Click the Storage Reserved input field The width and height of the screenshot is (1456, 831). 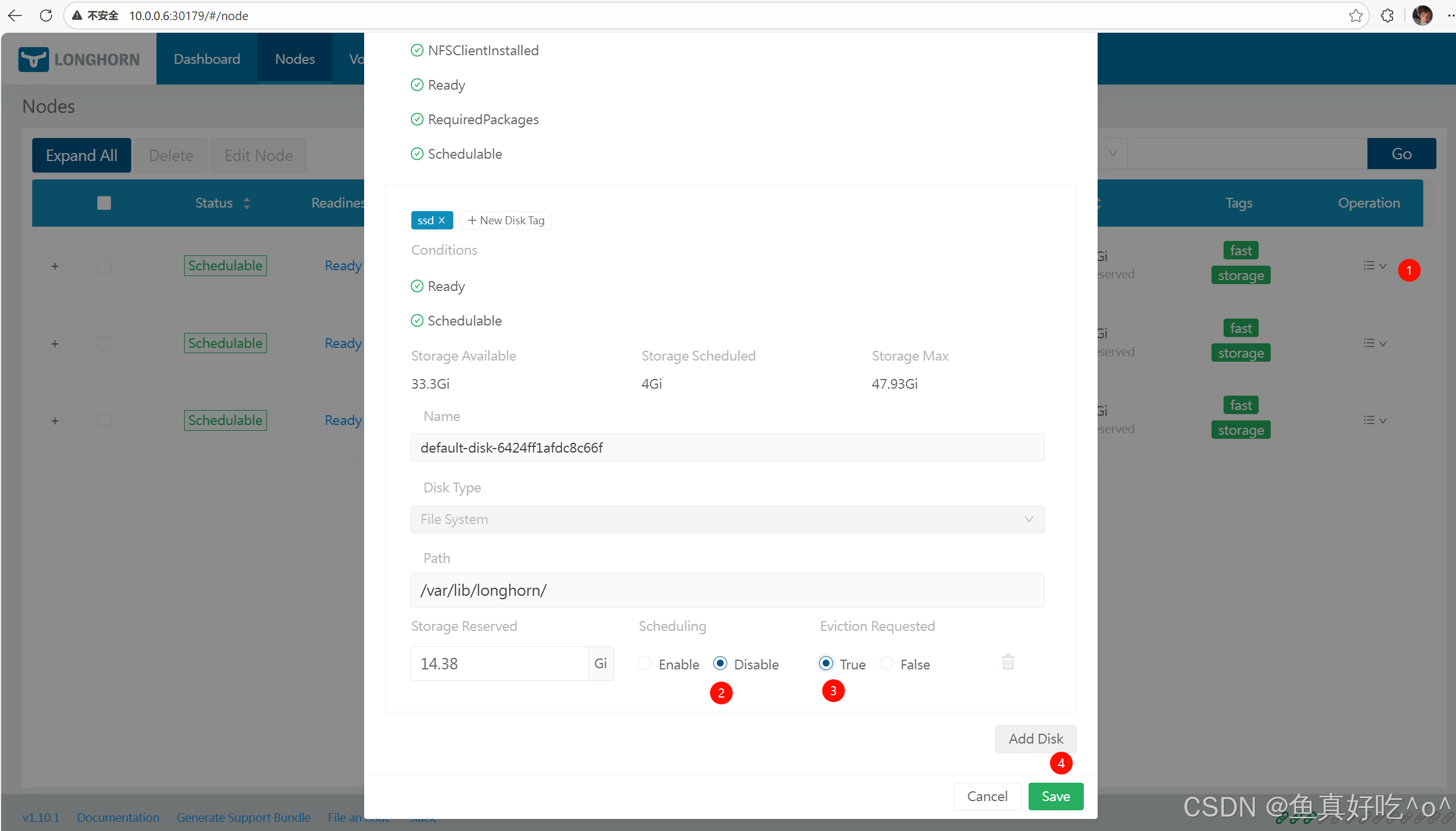point(499,664)
